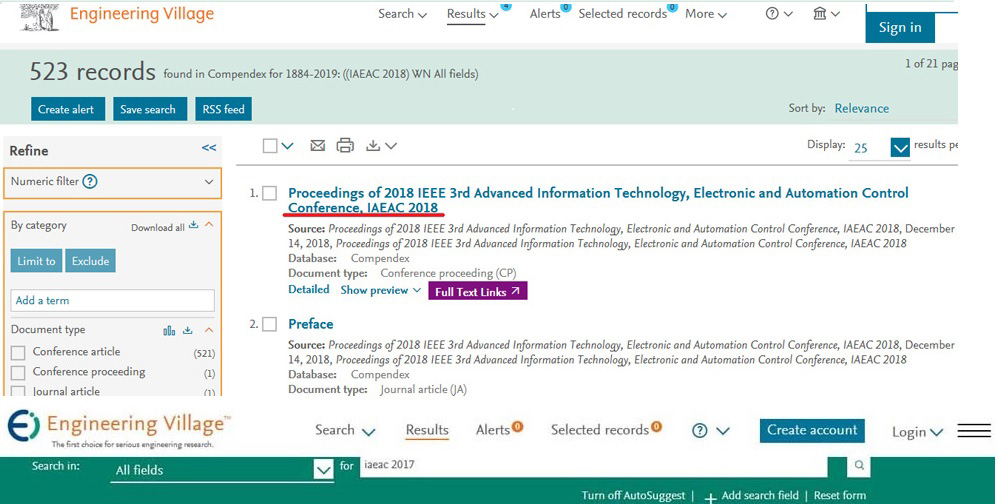Open Selected records in top header
Viewport: 998px width, 504px height.
click(x=623, y=14)
